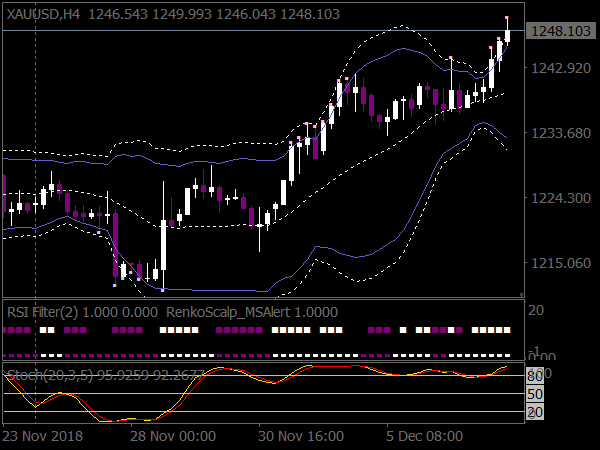Click the high price 1249.993 in header

coord(182,15)
